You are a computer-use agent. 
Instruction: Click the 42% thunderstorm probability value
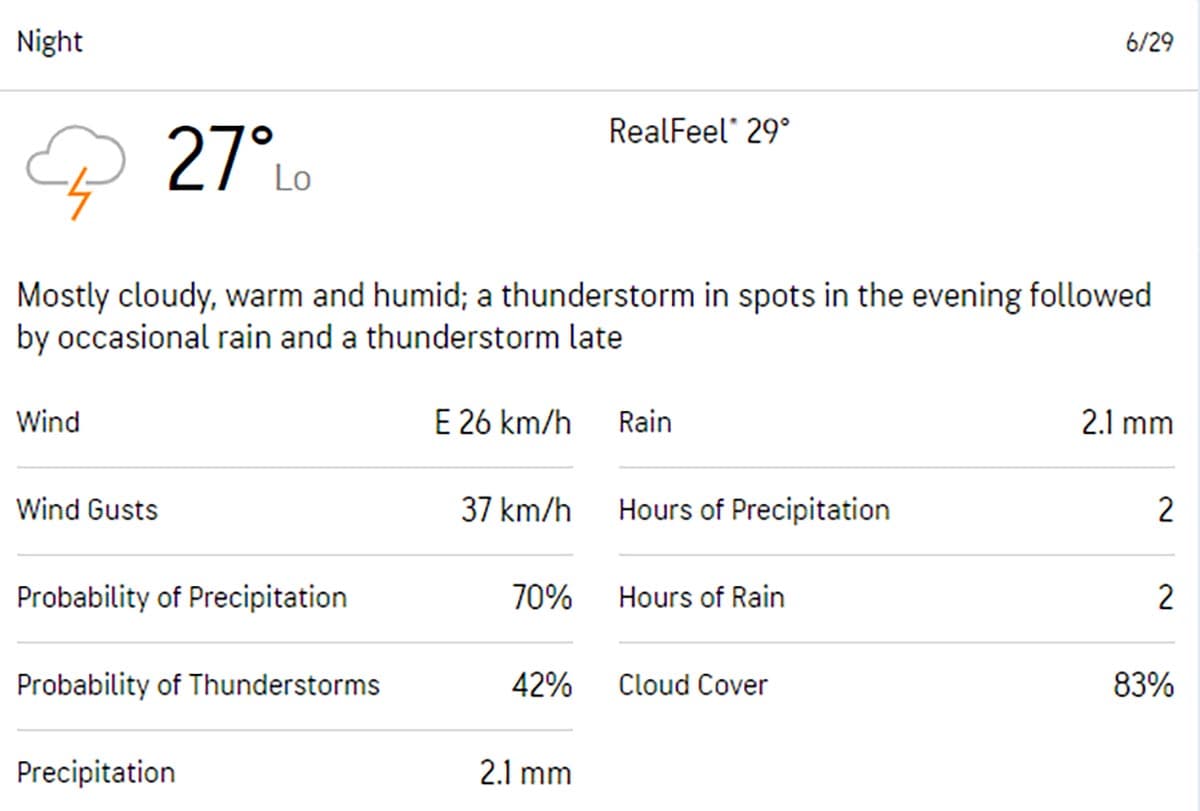tap(541, 685)
